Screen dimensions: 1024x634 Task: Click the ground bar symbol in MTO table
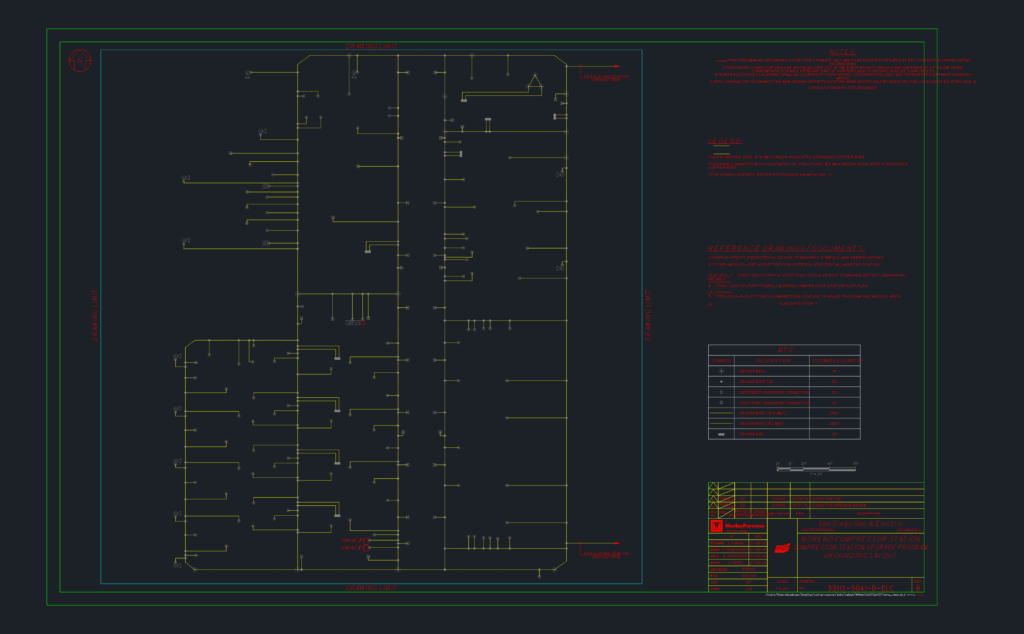click(721, 434)
